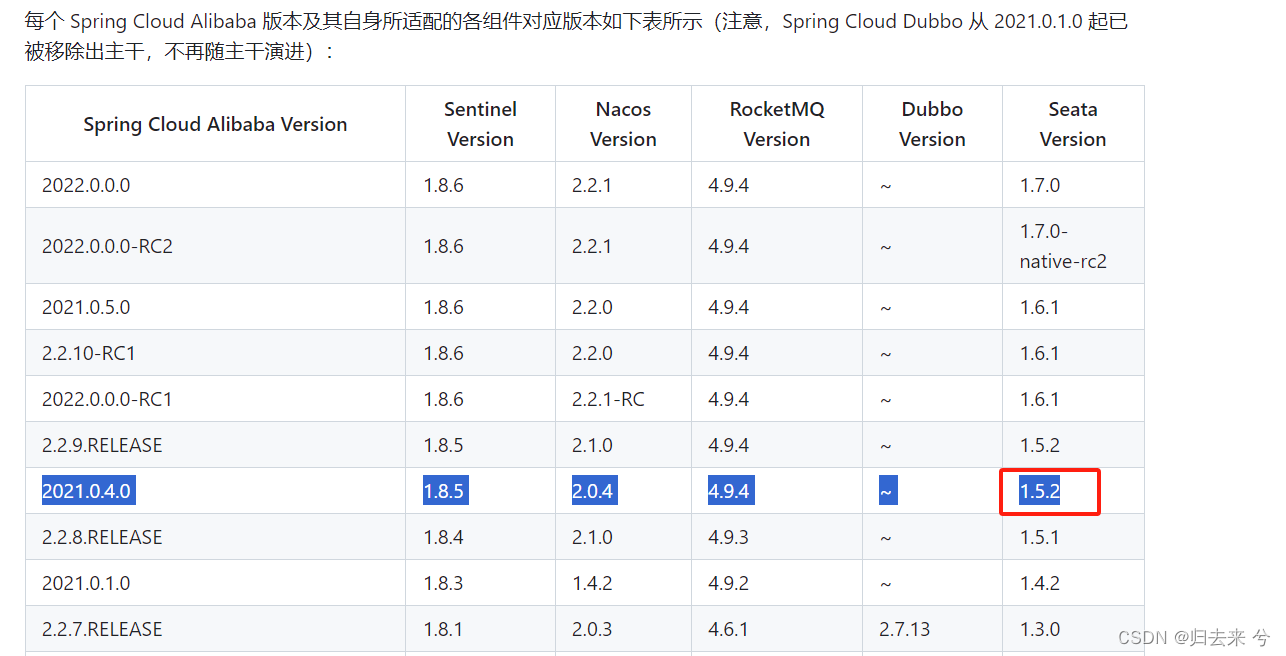Click Seata 1.4.2 in 2021.0.1.0 row
Screen dimensions: 1286x656
pos(1040,583)
